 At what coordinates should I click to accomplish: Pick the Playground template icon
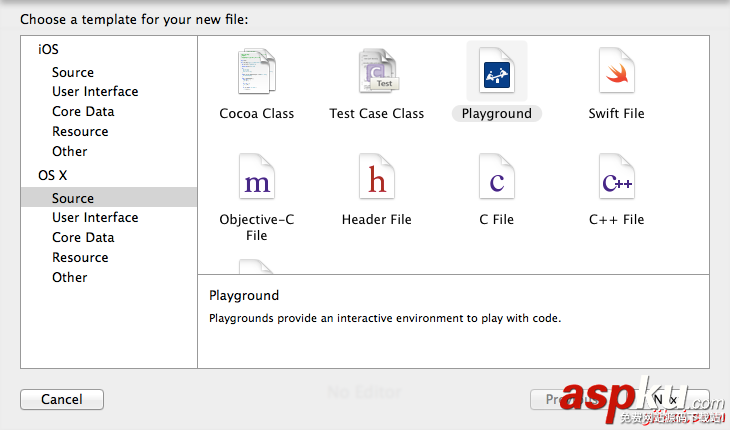coord(497,71)
